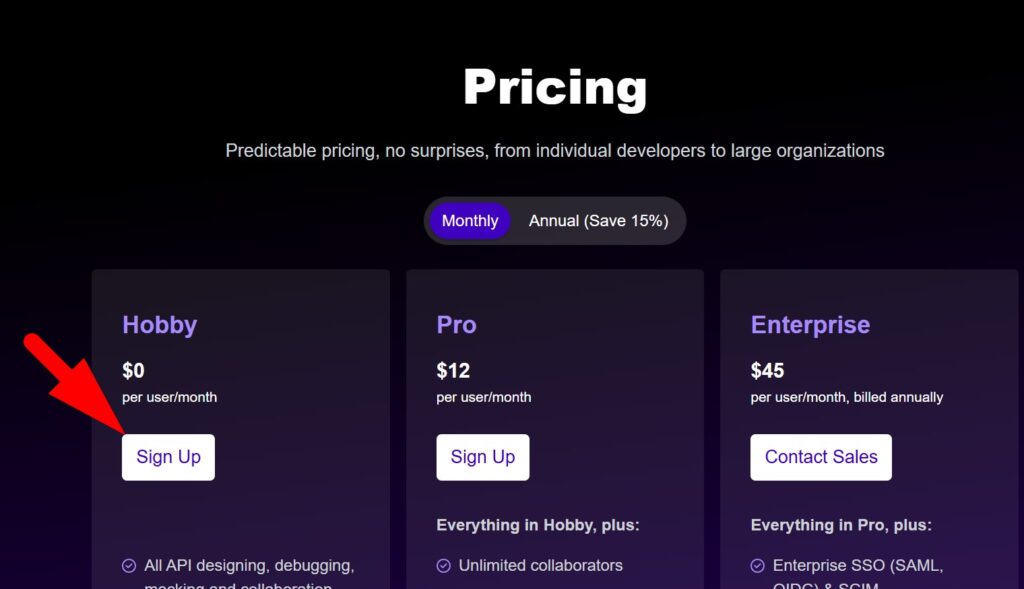
Task: Click the $0 price on Hobby
Action: (133, 370)
